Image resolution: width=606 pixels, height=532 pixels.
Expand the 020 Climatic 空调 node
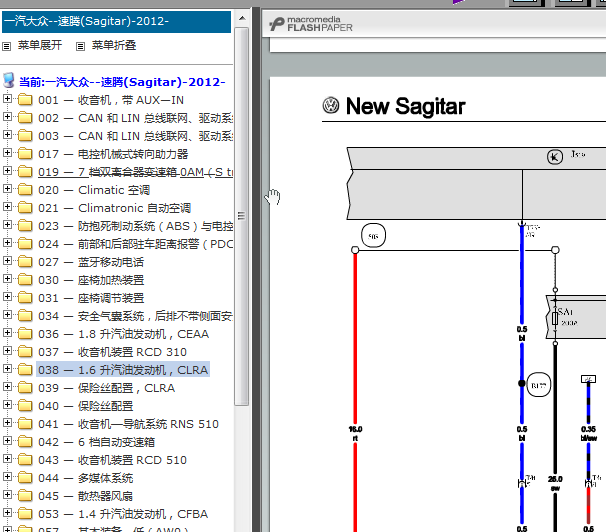point(7,189)
